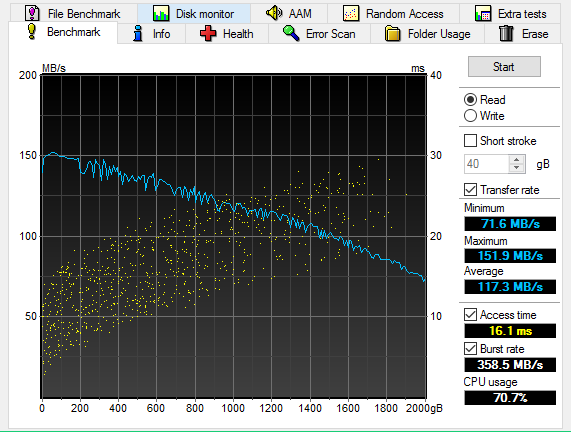Click the AAM speaker icon

(x=273, y=13)
